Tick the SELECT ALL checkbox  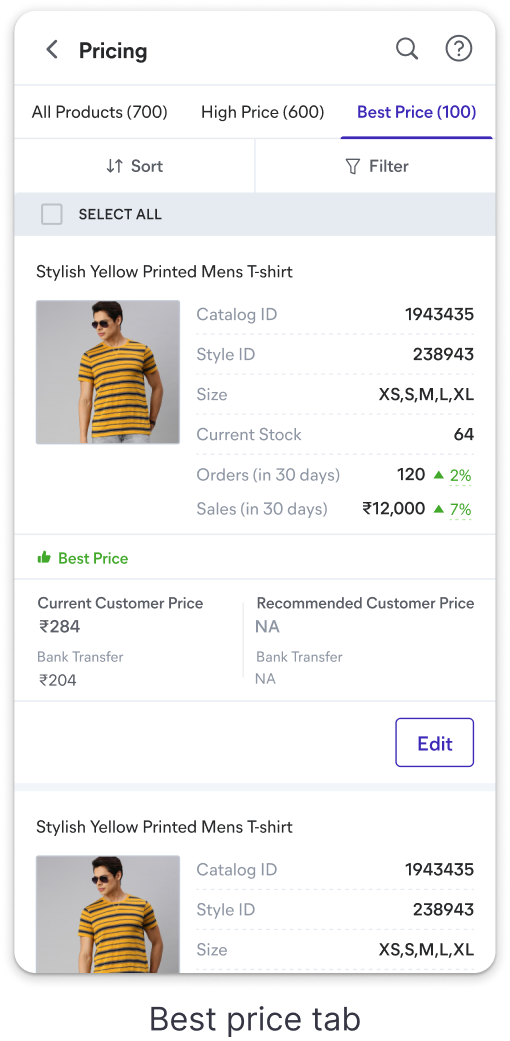click(52, 214)
